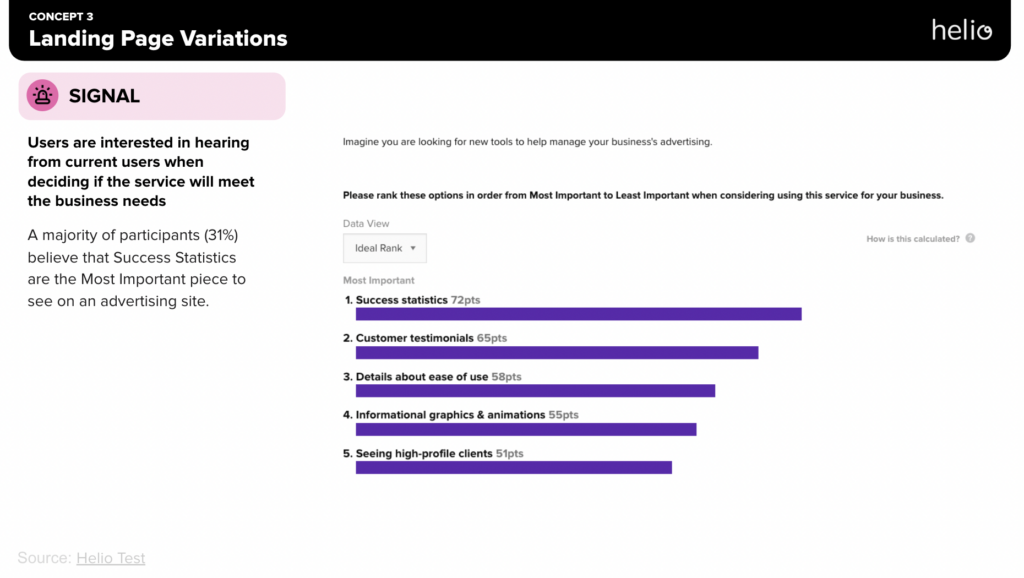This screenshot has height=578, width=1024.
Task: Click the "Please rank these options" question text
Action: point(643,195)
